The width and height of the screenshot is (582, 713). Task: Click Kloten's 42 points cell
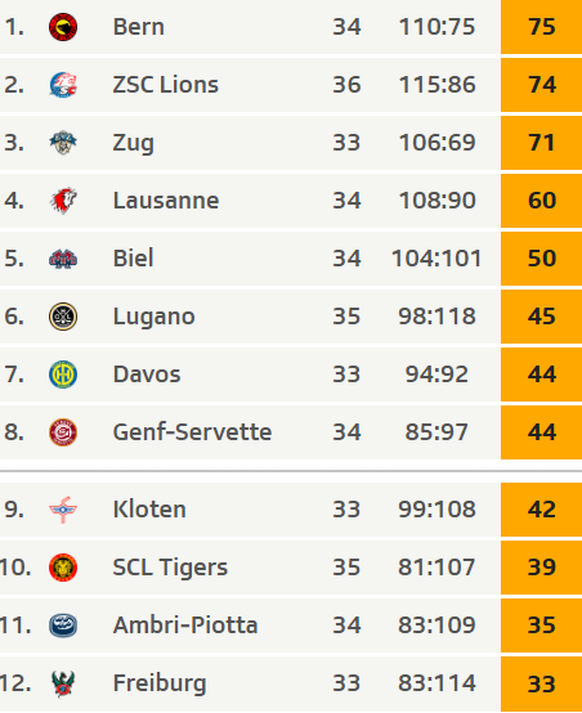point(542,510)
